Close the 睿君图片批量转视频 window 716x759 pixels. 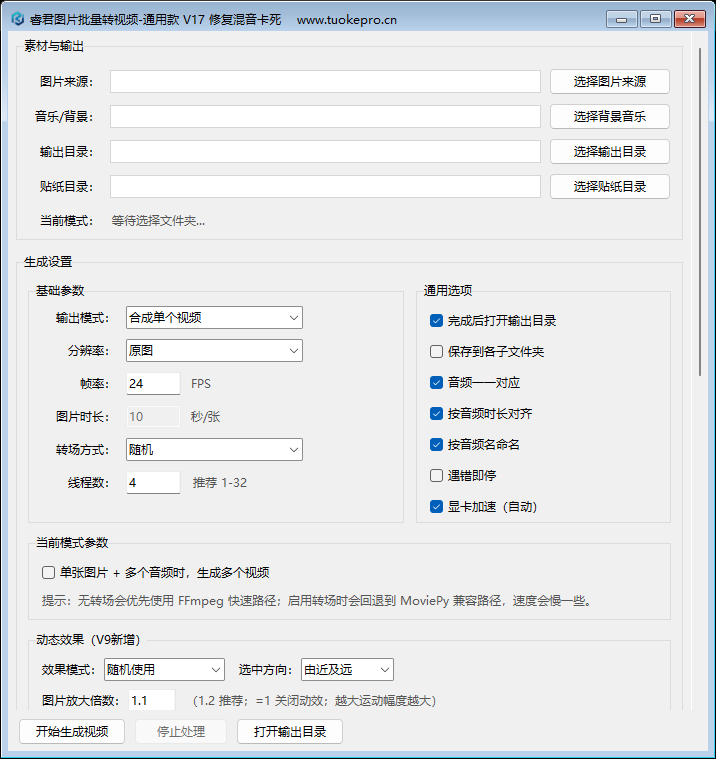(690, 19)
